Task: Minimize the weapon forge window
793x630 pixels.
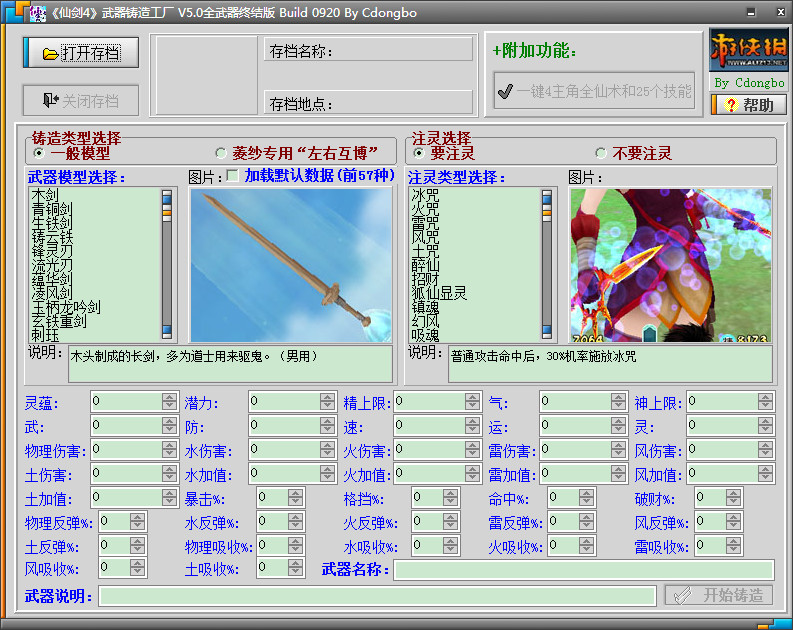Action: (x=751, y=12)
